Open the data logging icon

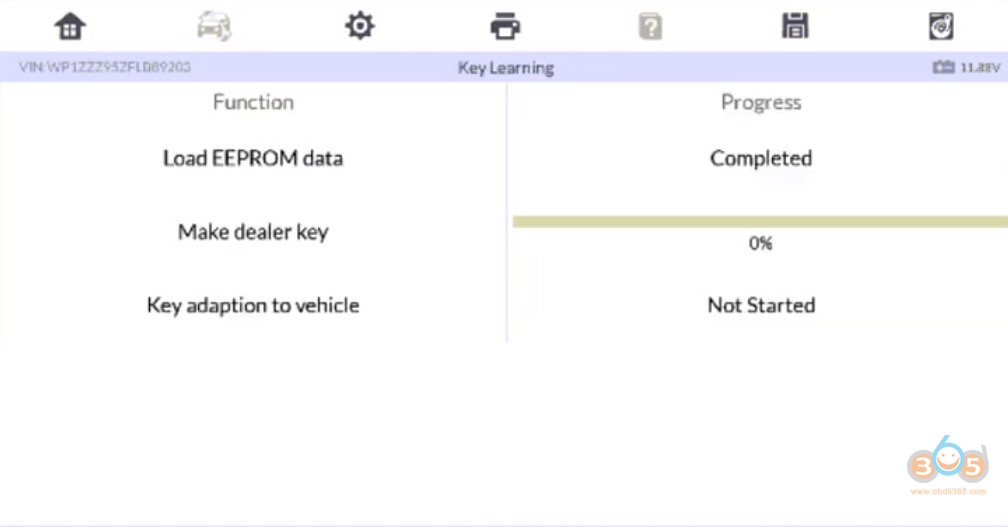click(x=941, y=26)
